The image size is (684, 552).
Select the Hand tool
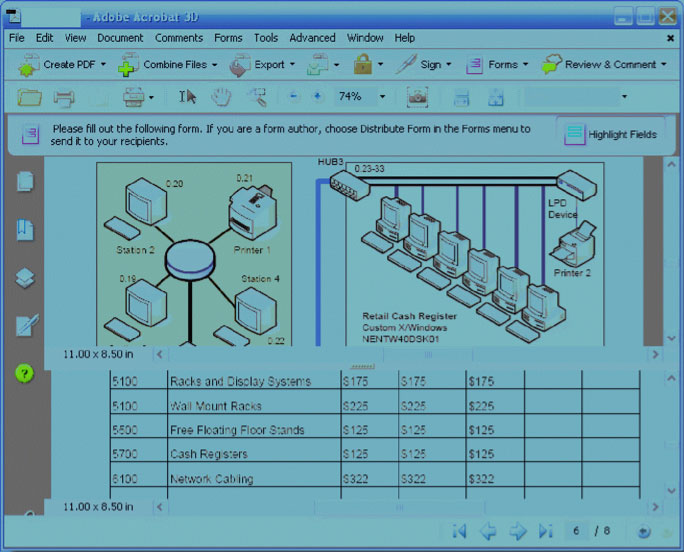(x=221, y=97)
